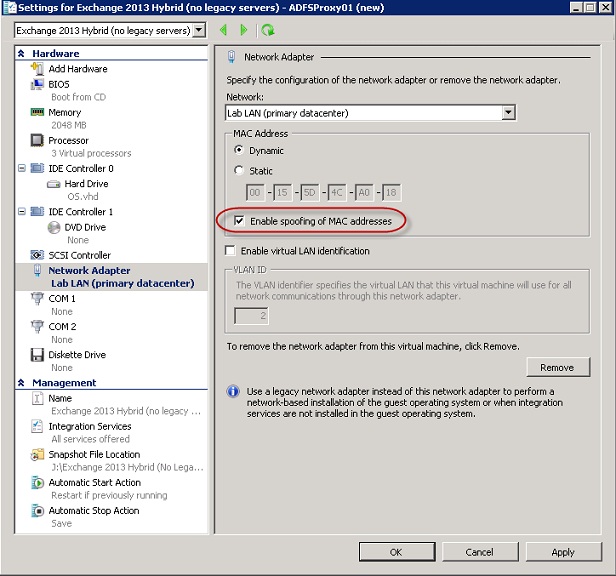Click the SCSI Controller icon
This screenshot has width=616, height=576.
pyautogui.click(x=37, y=255)
